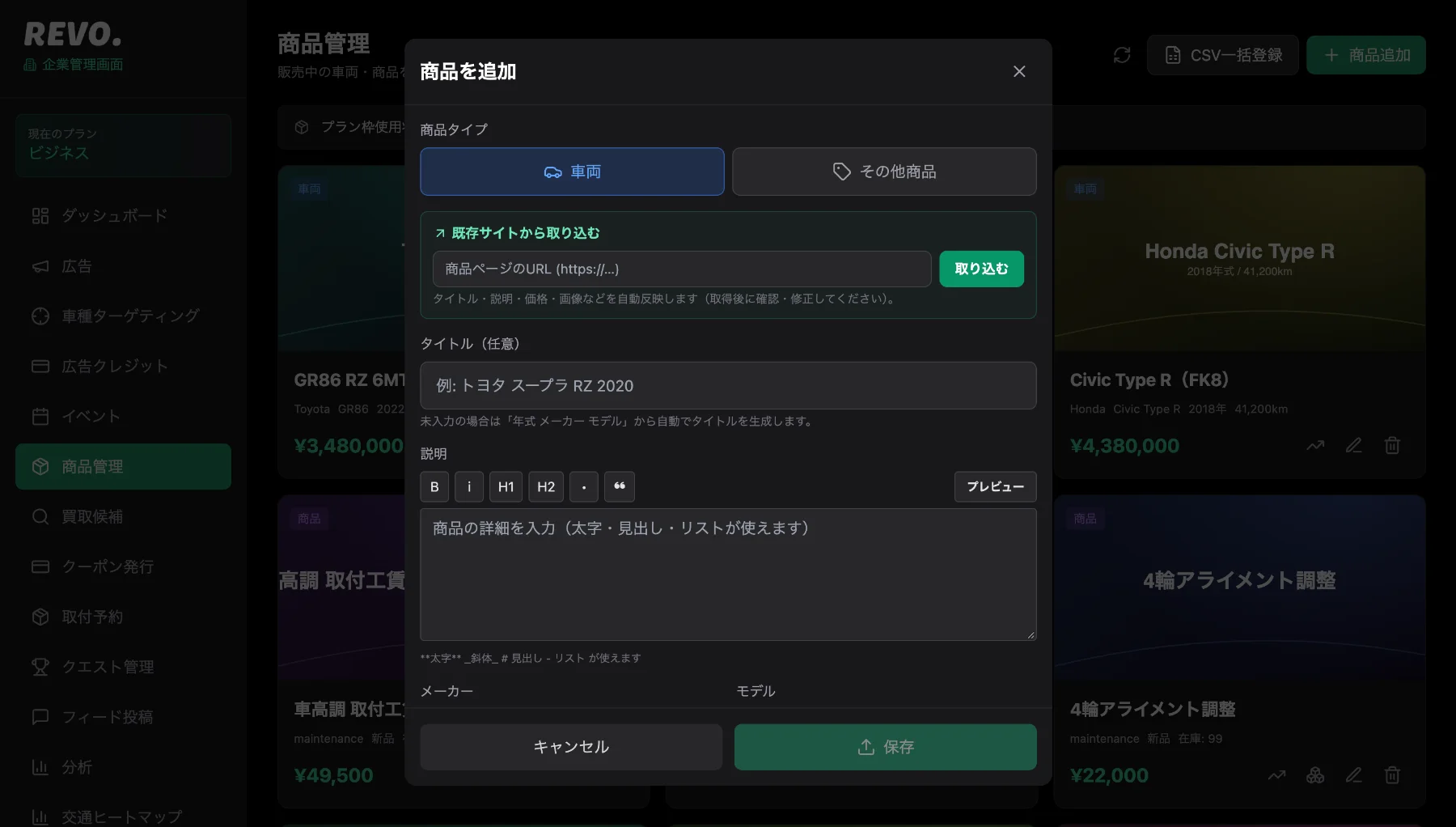Click the stock boxes icon on the 4輪アライメント調整 card
This screenshot has height=827, width=1456.
[x=1315, y=775]
